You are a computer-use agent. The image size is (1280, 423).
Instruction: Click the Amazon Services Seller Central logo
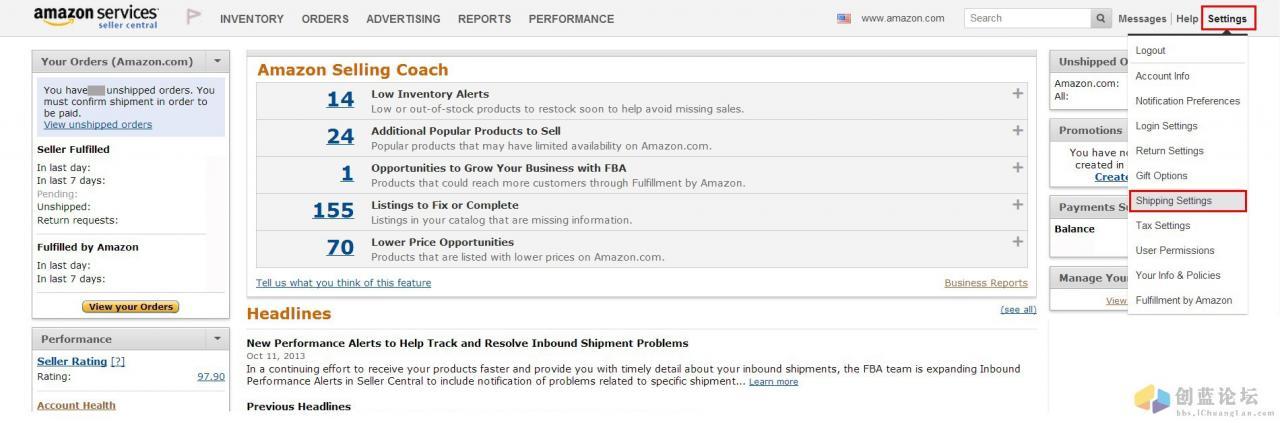96,17
